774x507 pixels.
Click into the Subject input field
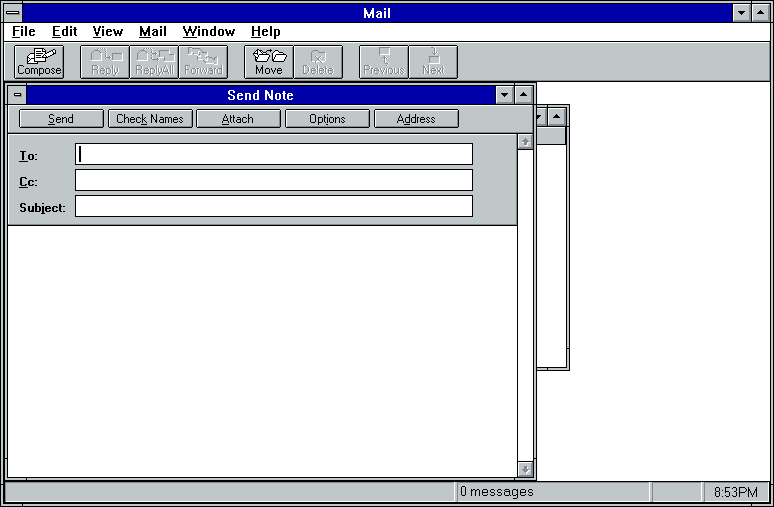pos(273,206)
